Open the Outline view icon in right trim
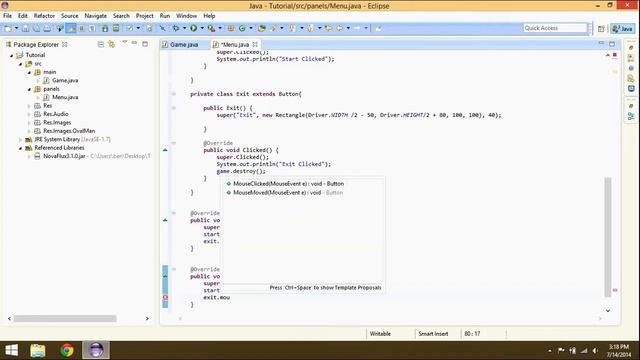 (x=631, y=117)
